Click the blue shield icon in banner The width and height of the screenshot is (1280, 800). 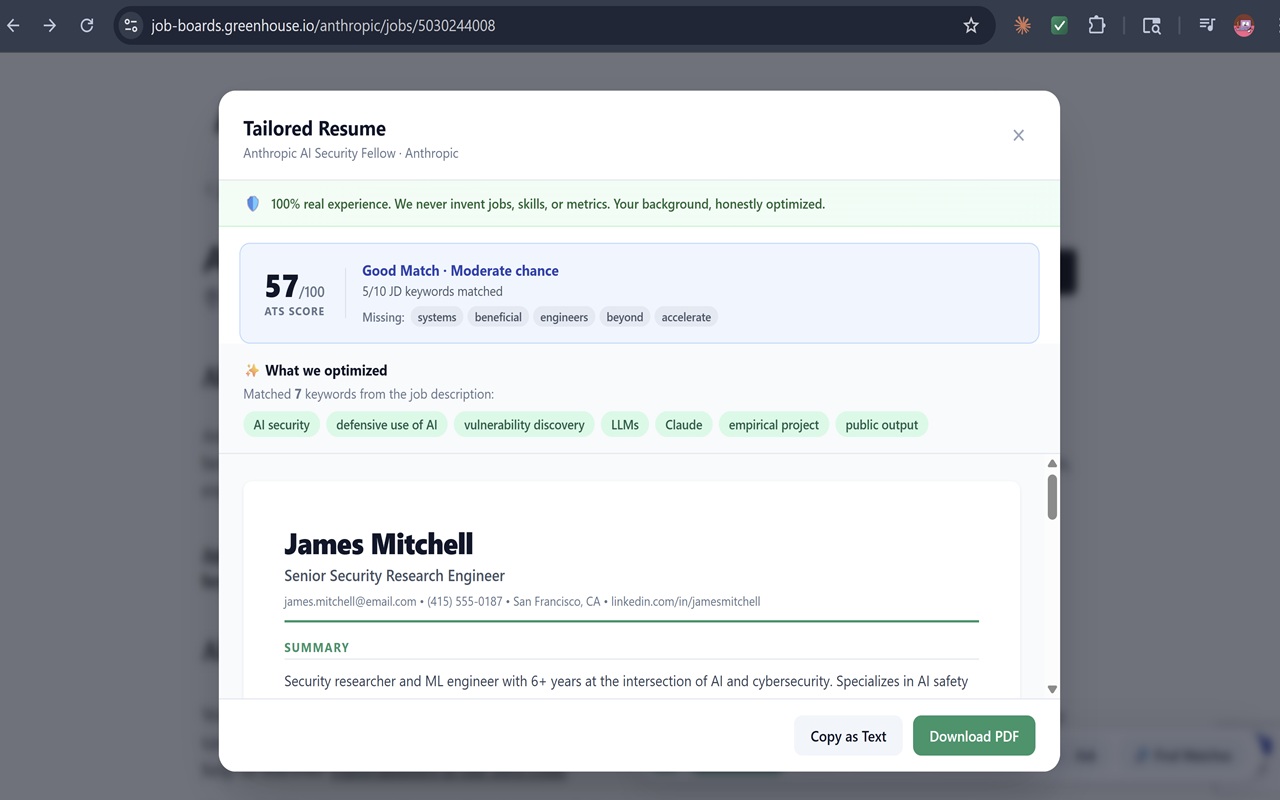click(x=253, y=204)
